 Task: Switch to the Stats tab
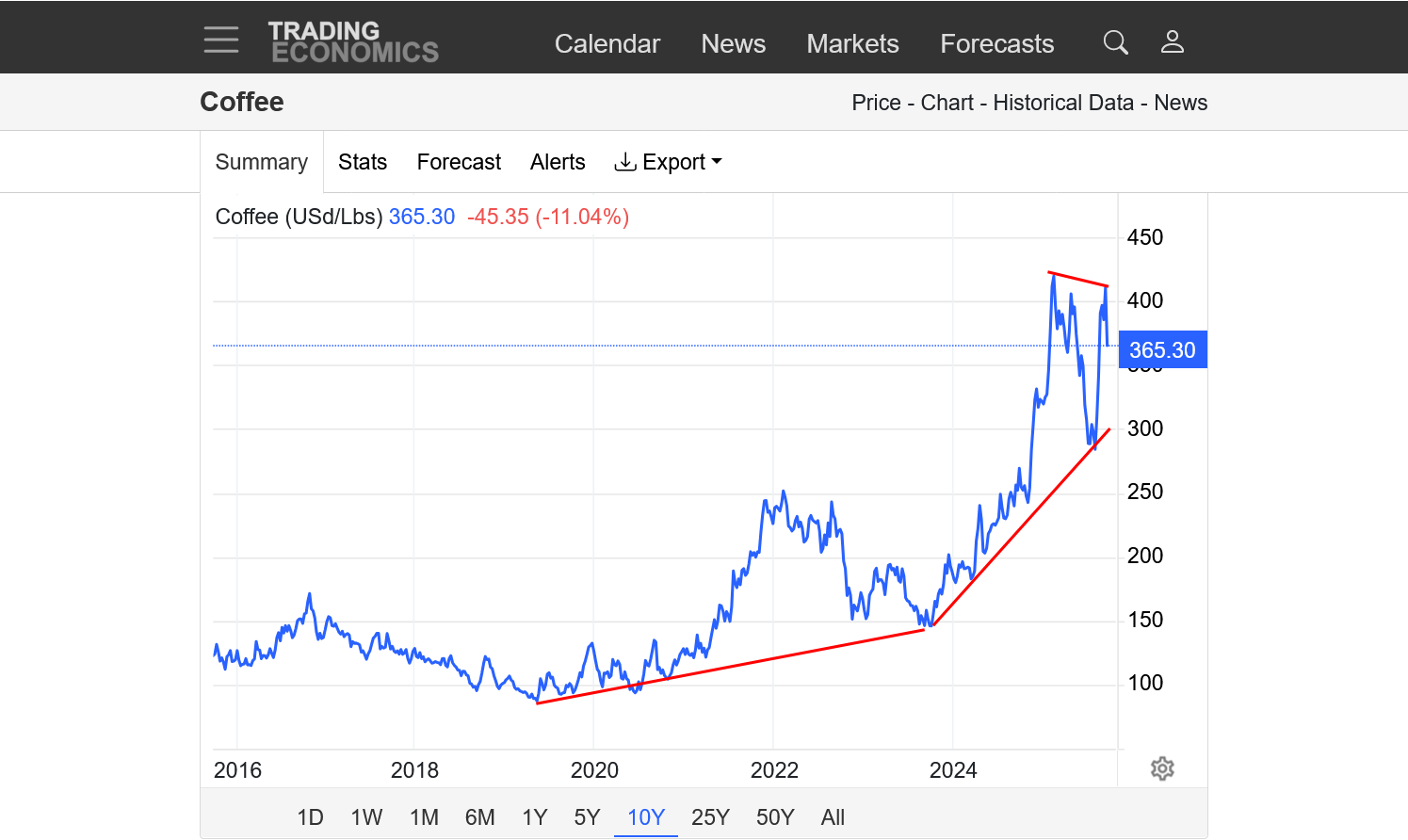(363, 162)
